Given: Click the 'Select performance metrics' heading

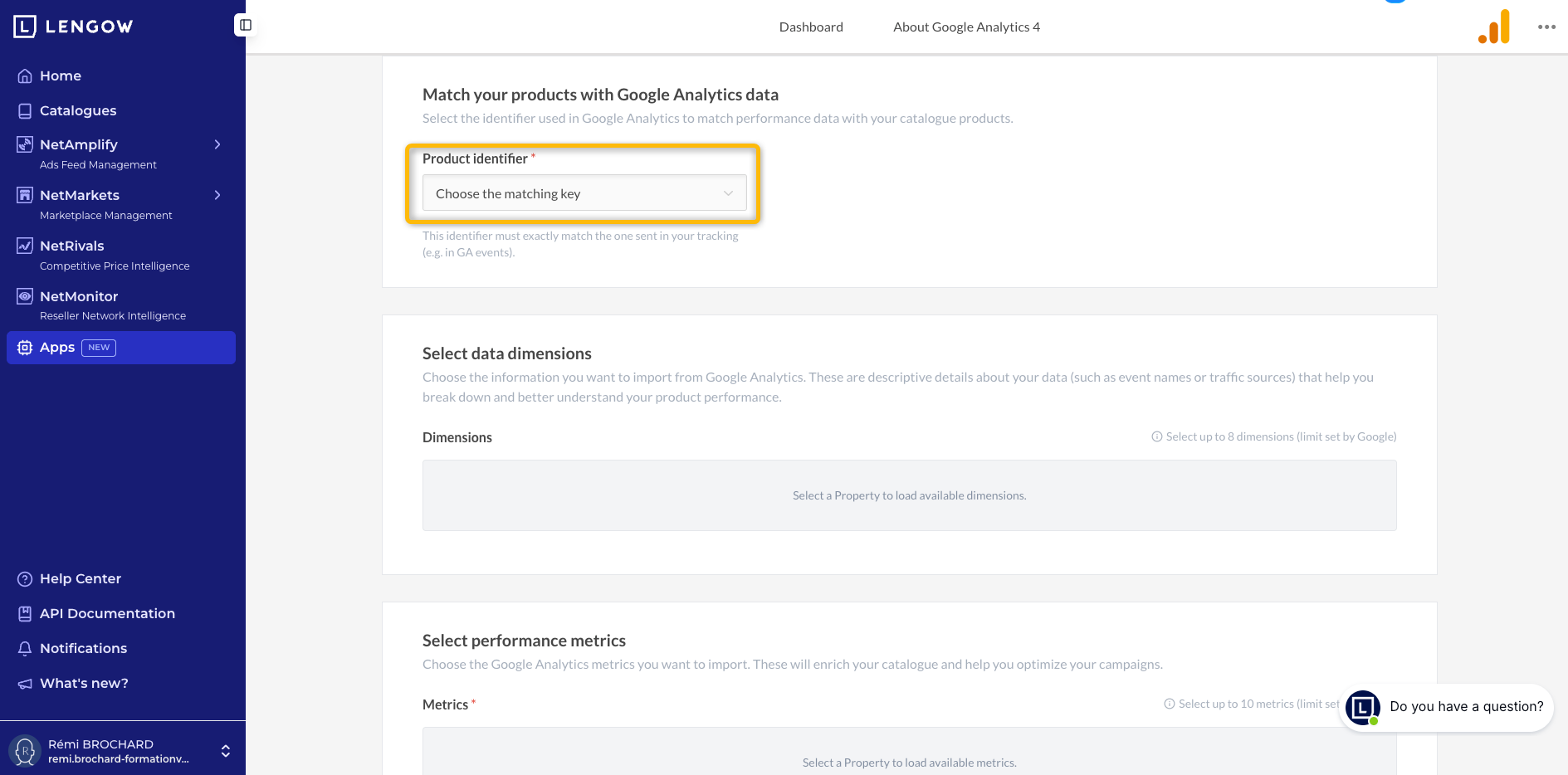Looking at the screenshot, I should pyautogui.click(x=524, y=641).
